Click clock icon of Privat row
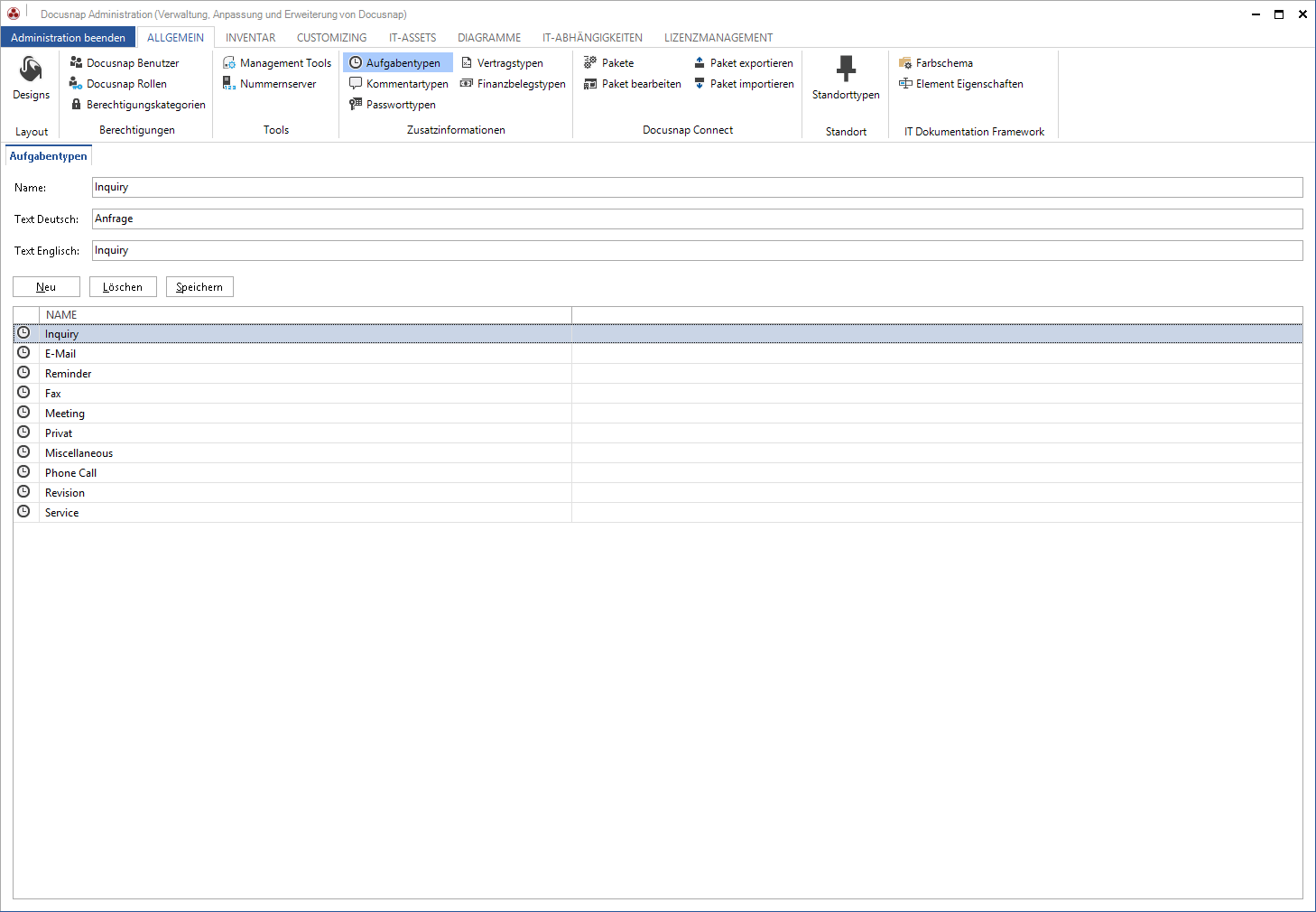Screen dimensions: 1316x912 pos(24,433)
